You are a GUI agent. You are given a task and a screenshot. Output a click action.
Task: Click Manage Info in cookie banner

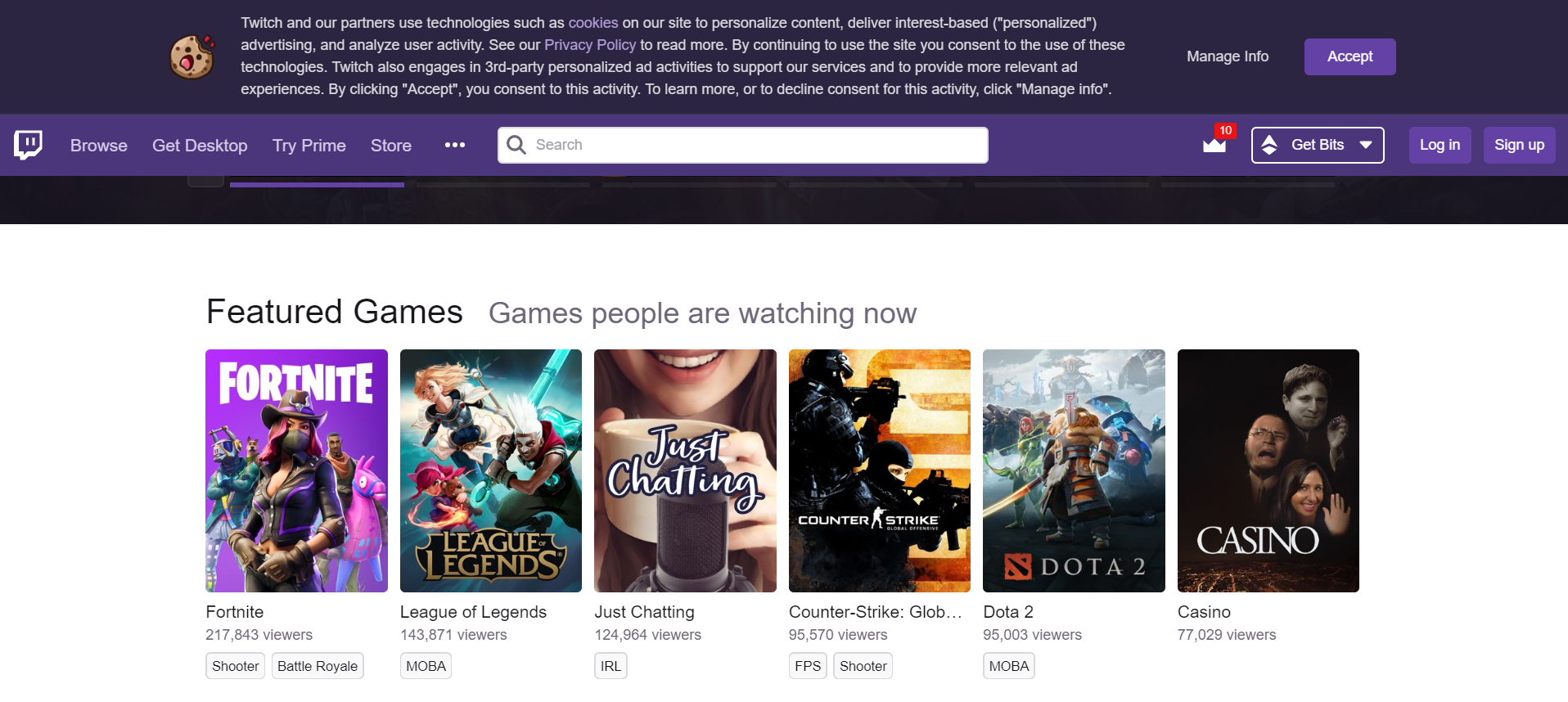tap(1228, 56)
